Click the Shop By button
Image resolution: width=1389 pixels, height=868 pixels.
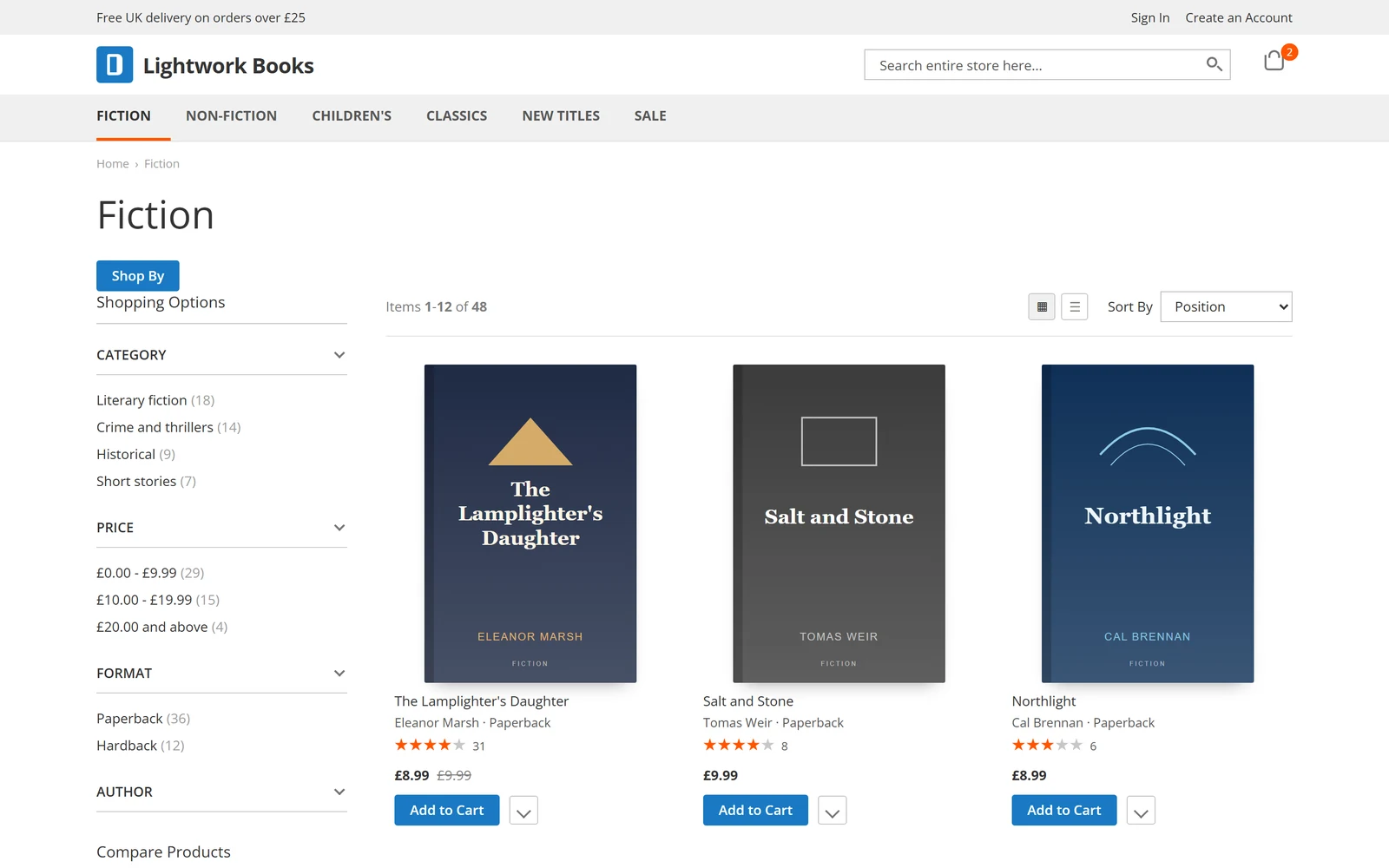pos(138,276)
